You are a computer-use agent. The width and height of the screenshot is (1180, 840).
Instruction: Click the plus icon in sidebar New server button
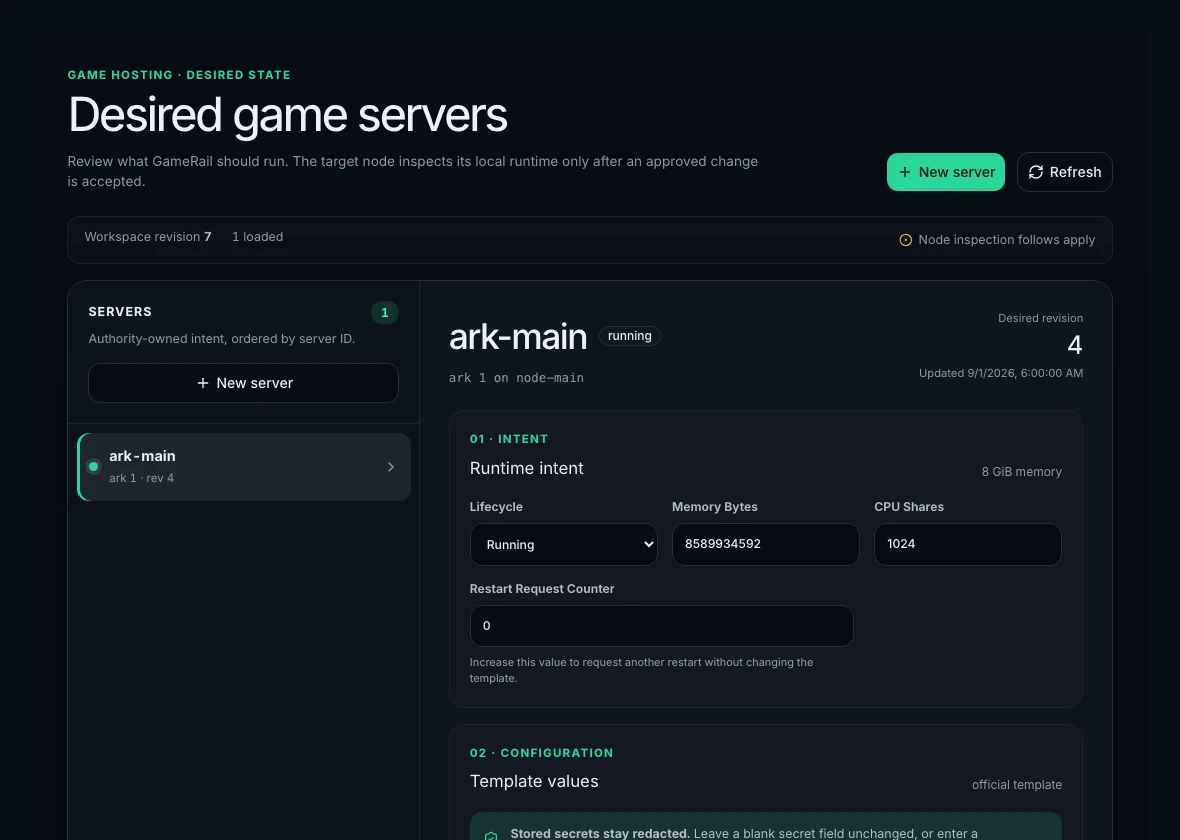click(x=202, y=383)
